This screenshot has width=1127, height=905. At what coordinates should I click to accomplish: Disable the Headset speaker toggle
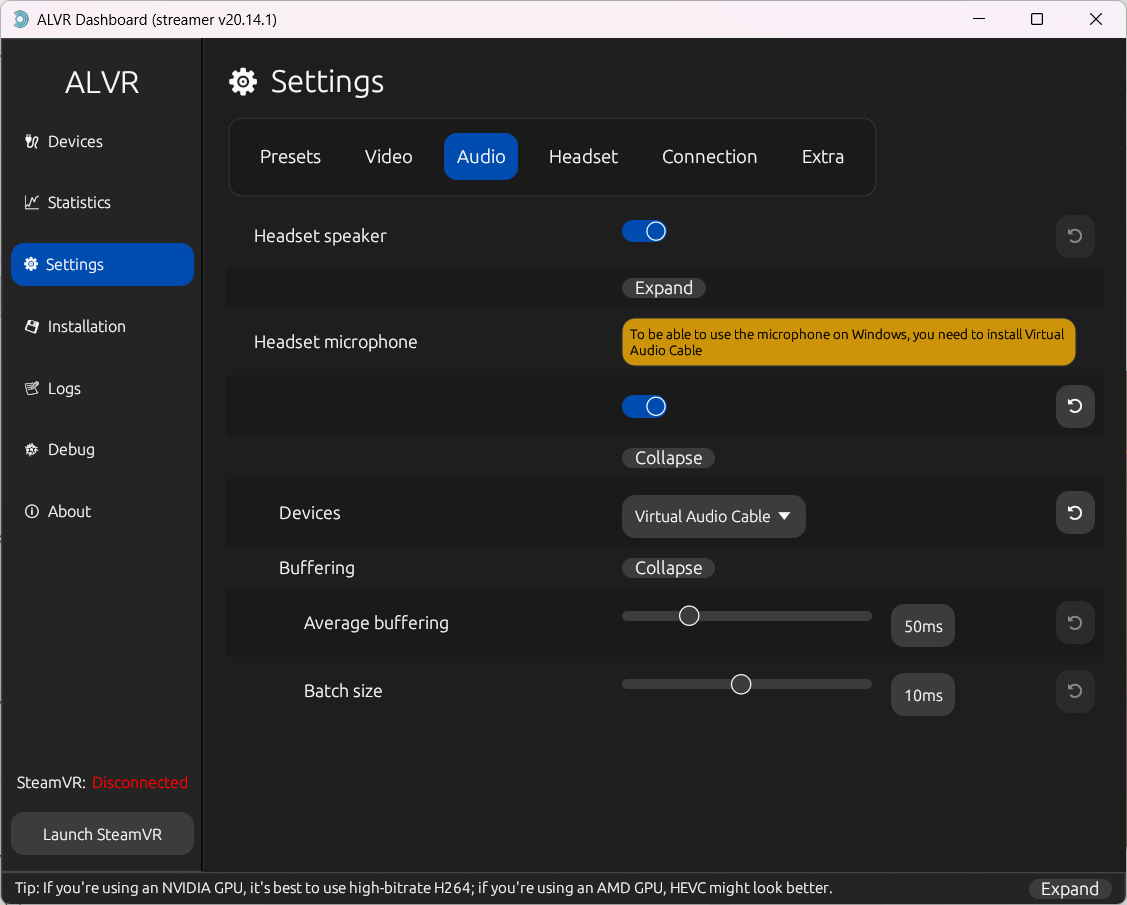tap(644, 232)
